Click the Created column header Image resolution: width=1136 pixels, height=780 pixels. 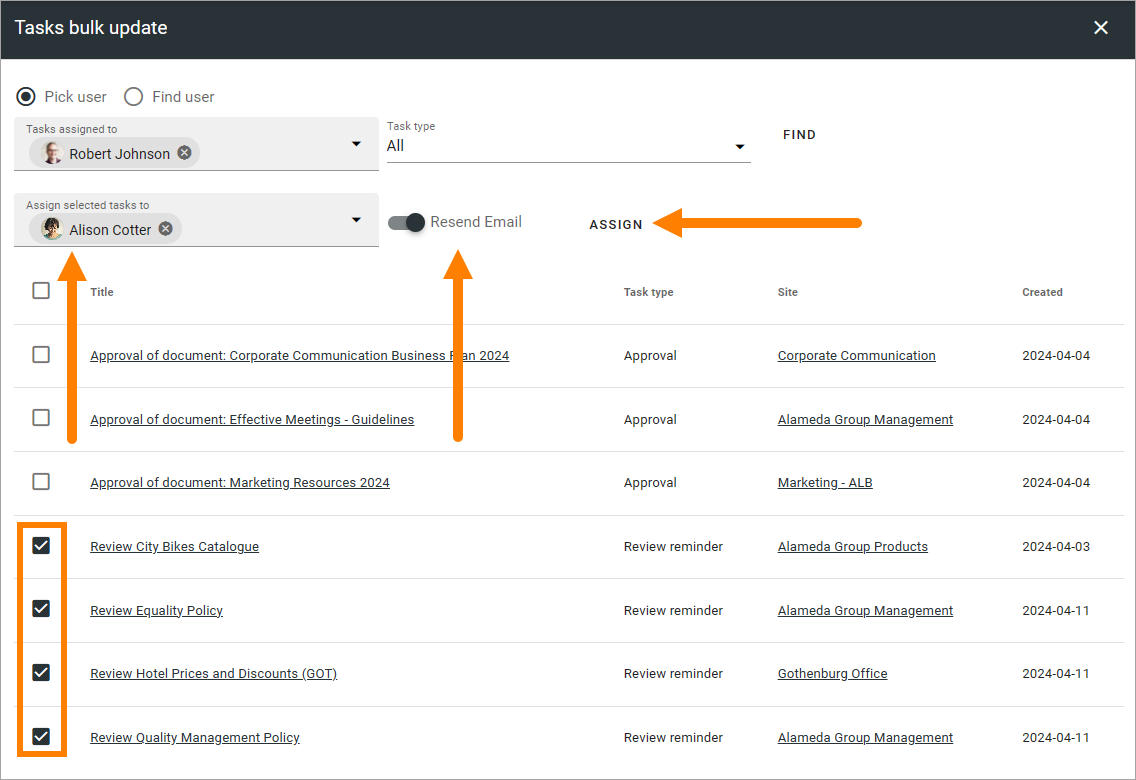[1042, 292]
